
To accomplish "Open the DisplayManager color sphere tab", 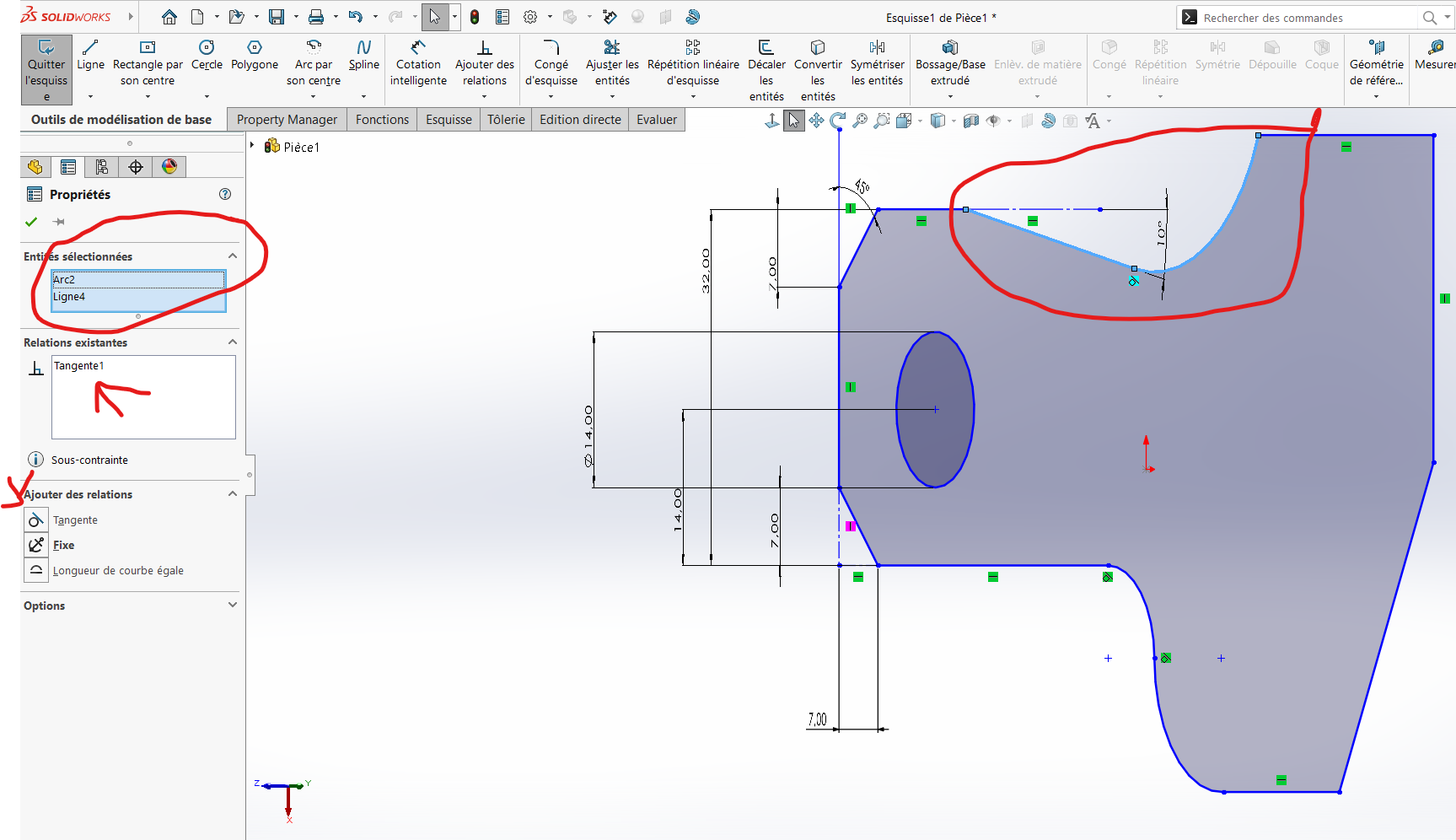I will point(169,167).
